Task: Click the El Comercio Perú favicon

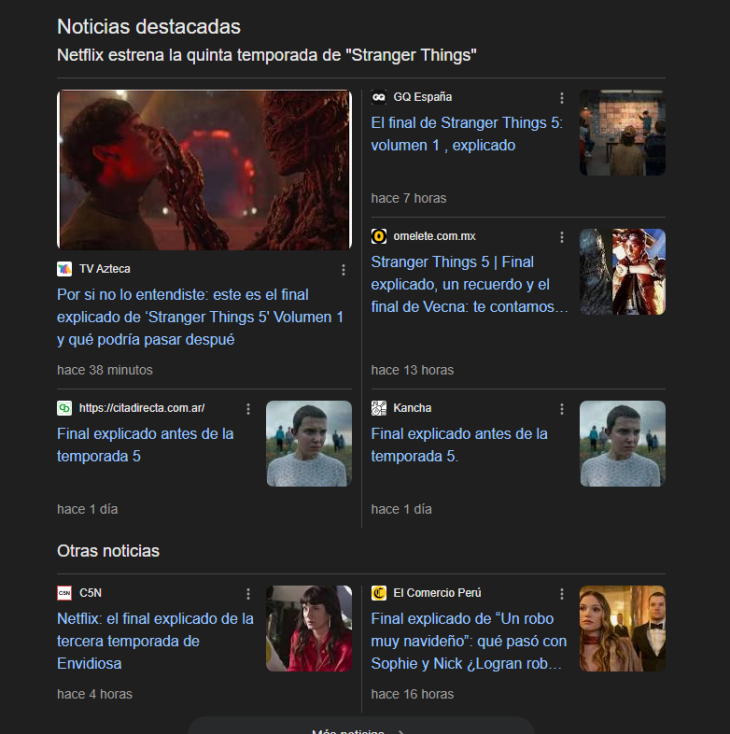Action: 379,593
